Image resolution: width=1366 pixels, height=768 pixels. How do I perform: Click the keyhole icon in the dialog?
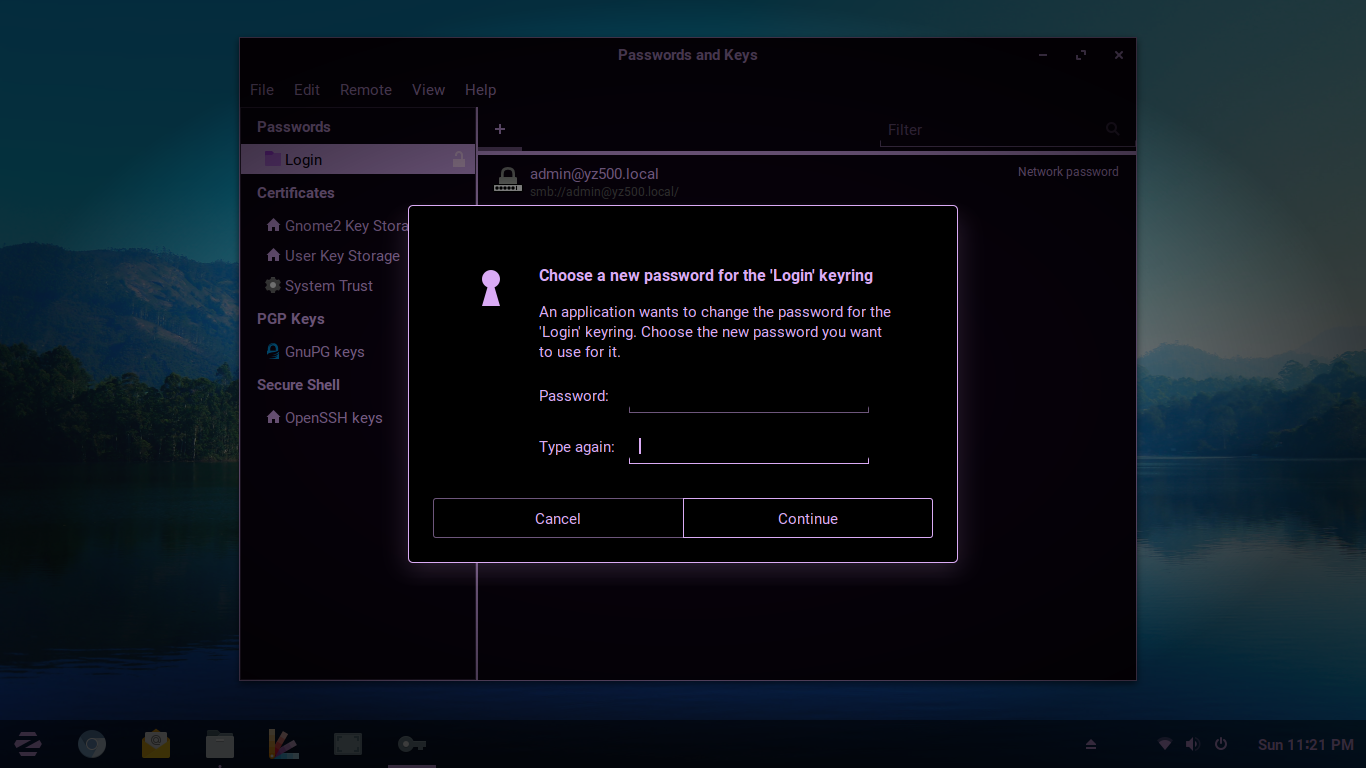click(490, 288)
